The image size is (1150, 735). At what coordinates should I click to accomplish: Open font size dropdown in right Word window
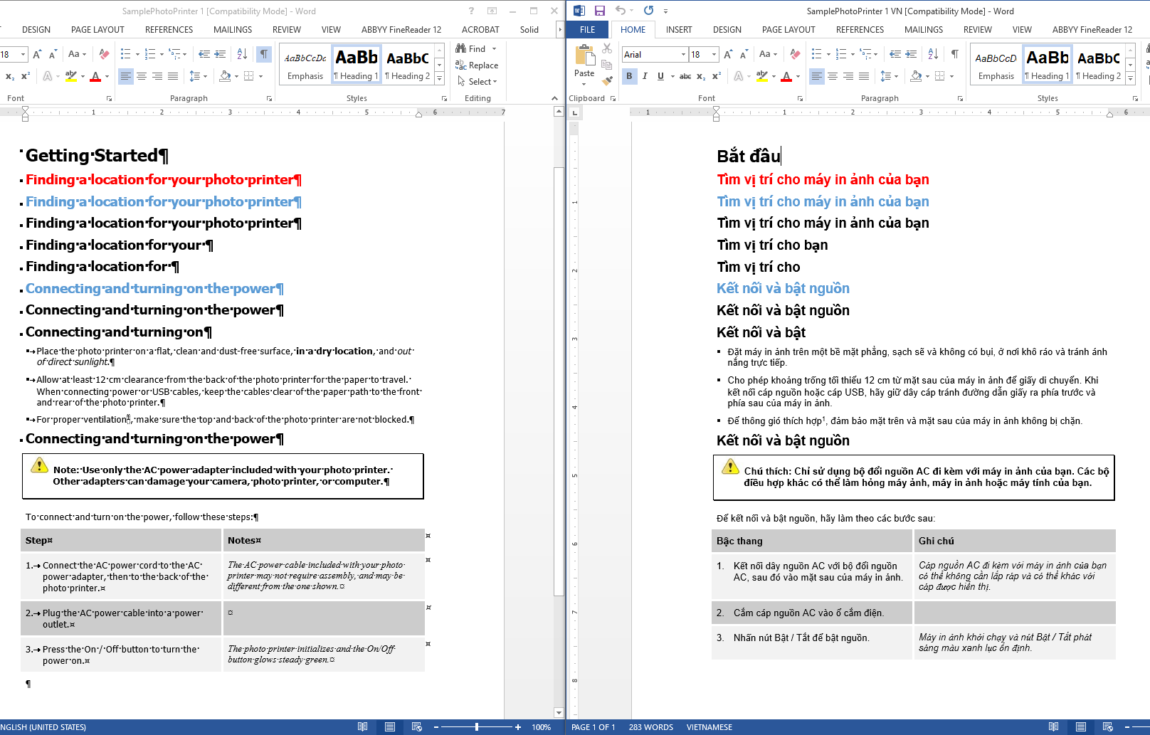(714, 54)
